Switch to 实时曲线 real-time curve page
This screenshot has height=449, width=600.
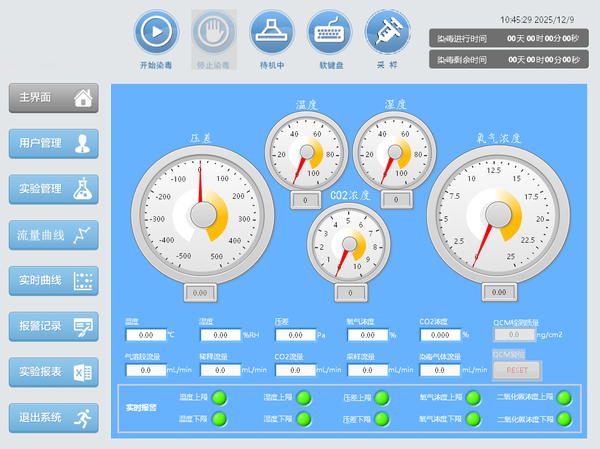click(x=54, y=280)
